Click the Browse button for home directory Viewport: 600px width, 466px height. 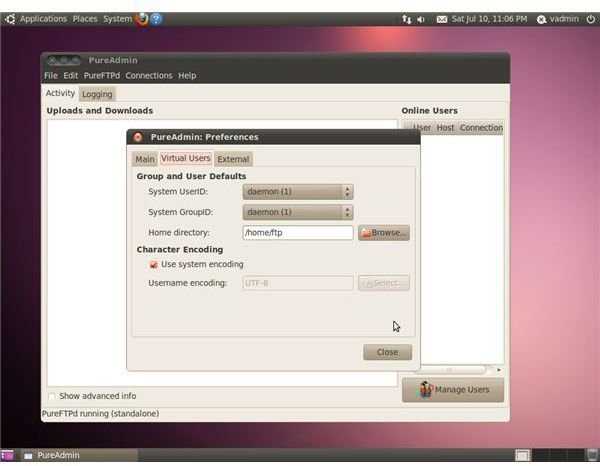coord(383,233)
